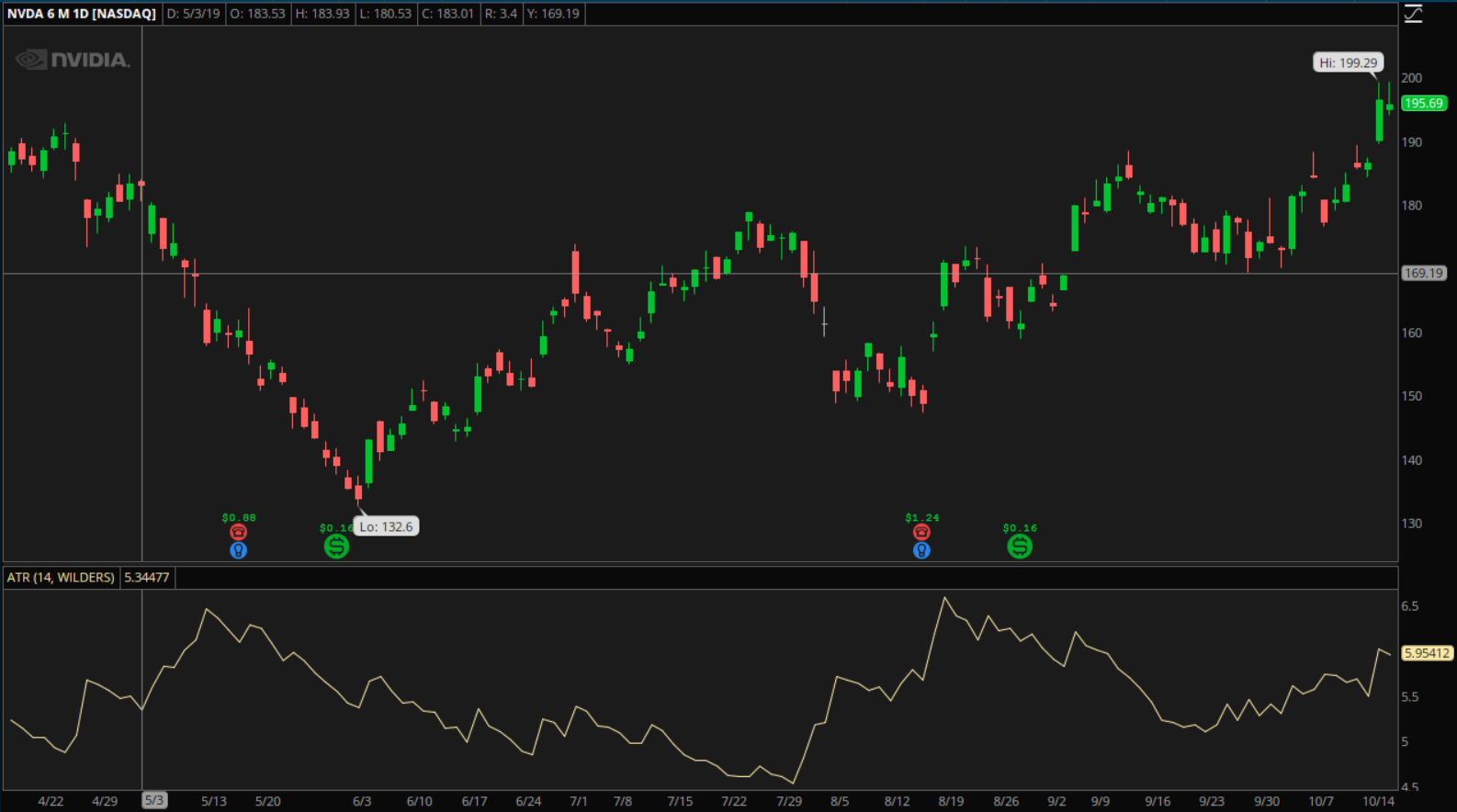Click the 5.34477 ATR readout value
The height and width of the screenshot is (812, 1457).
[147, 577]
